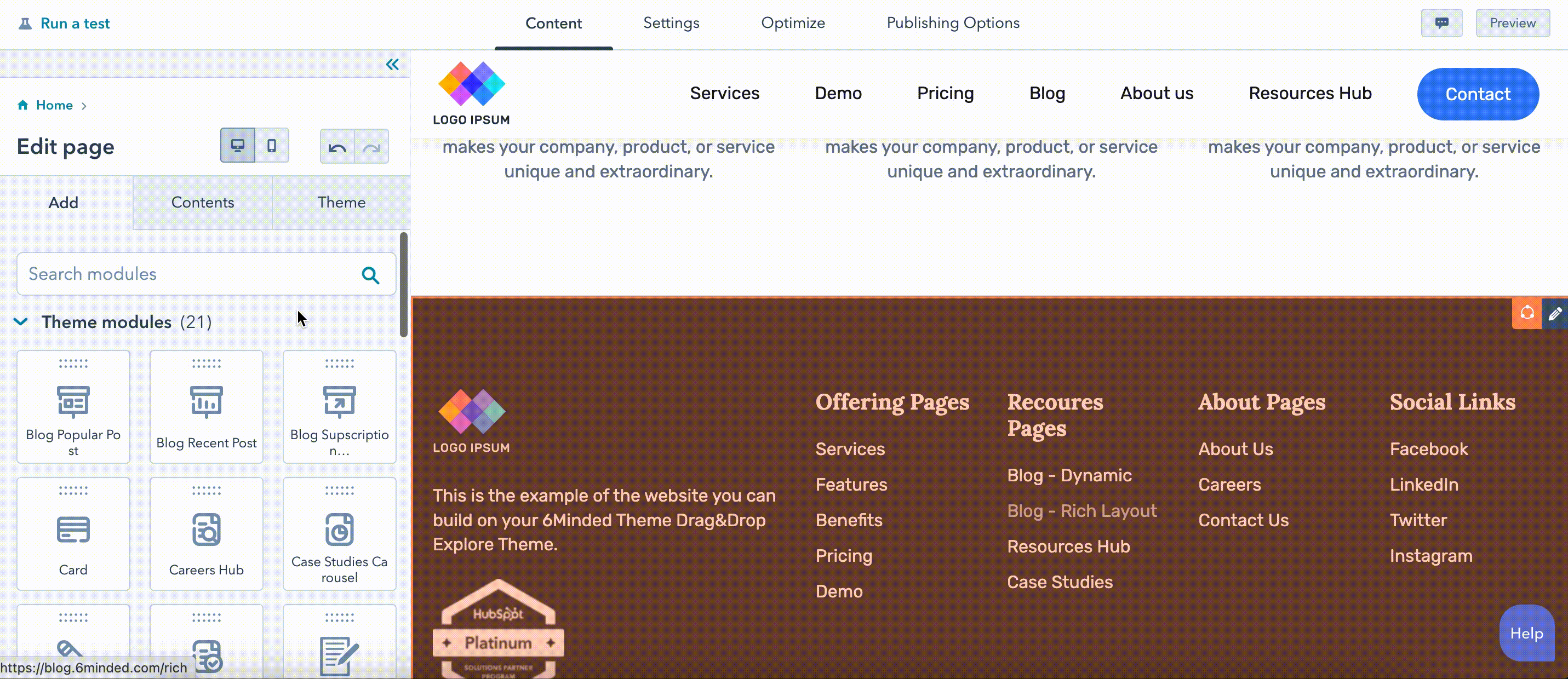
Task: Pick the Careers Hub module
Action: (207, 533)
